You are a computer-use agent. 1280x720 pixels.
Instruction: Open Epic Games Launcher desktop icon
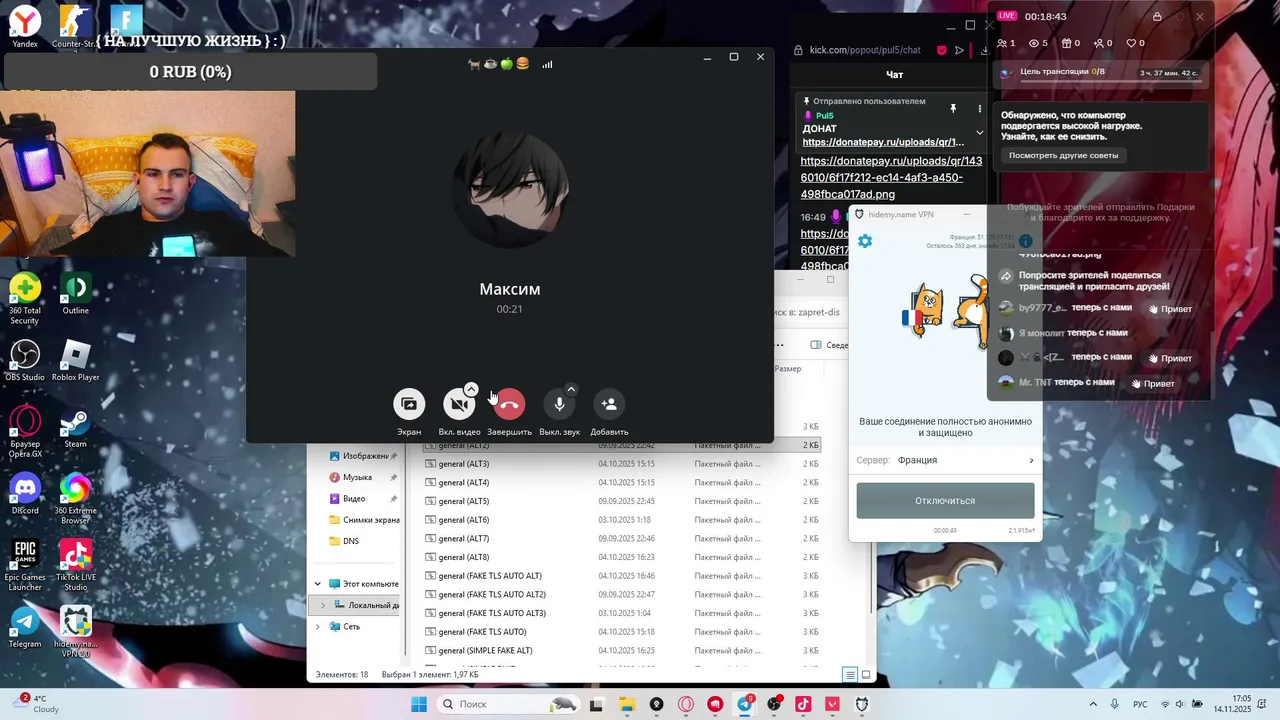(x=25, y=565)
